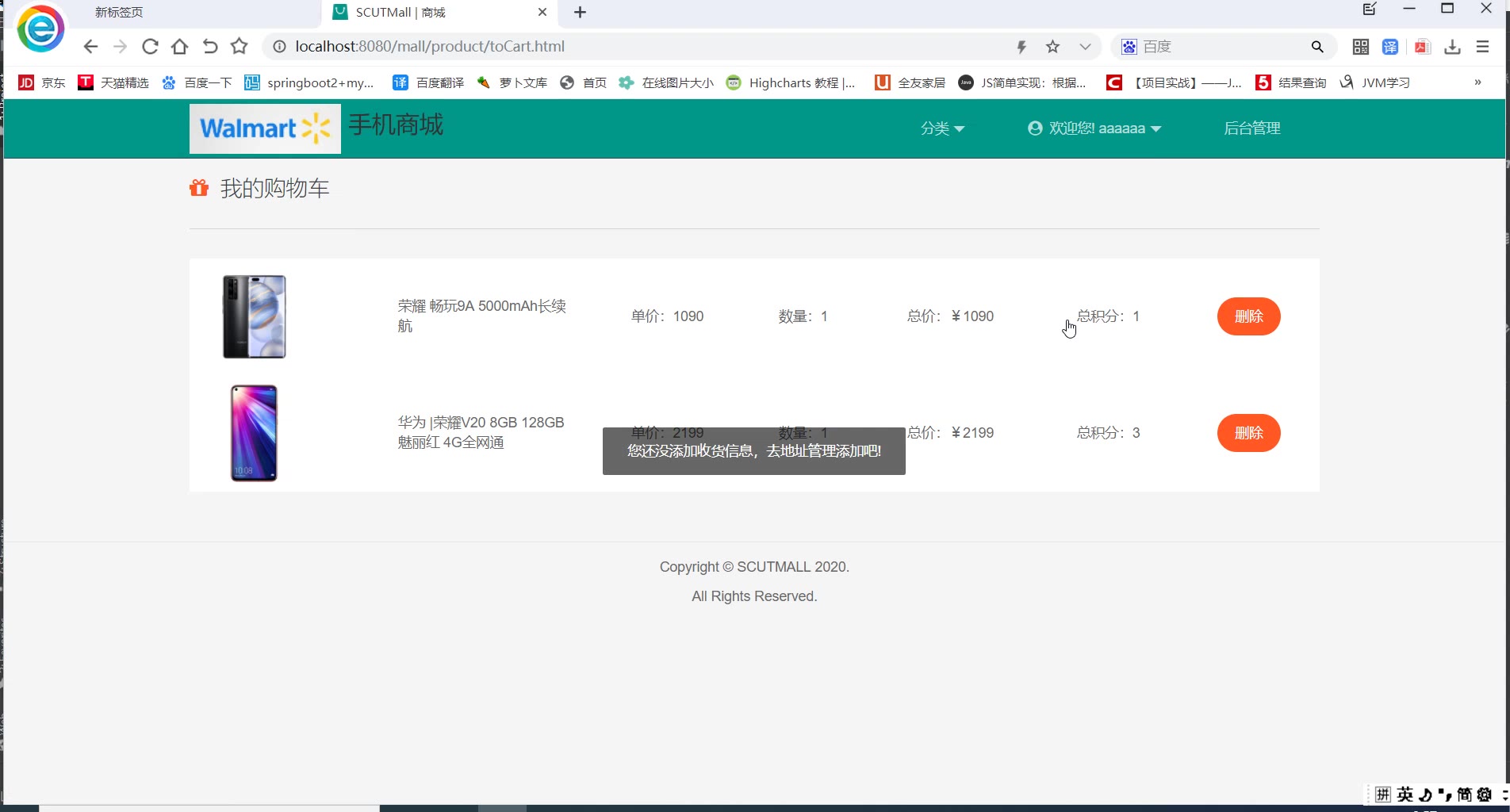Image resolution: width=1510 pixels, height=812 pixels.
Task: Open the JVM学习 bookmark
Action: [x=1374, y=82]
